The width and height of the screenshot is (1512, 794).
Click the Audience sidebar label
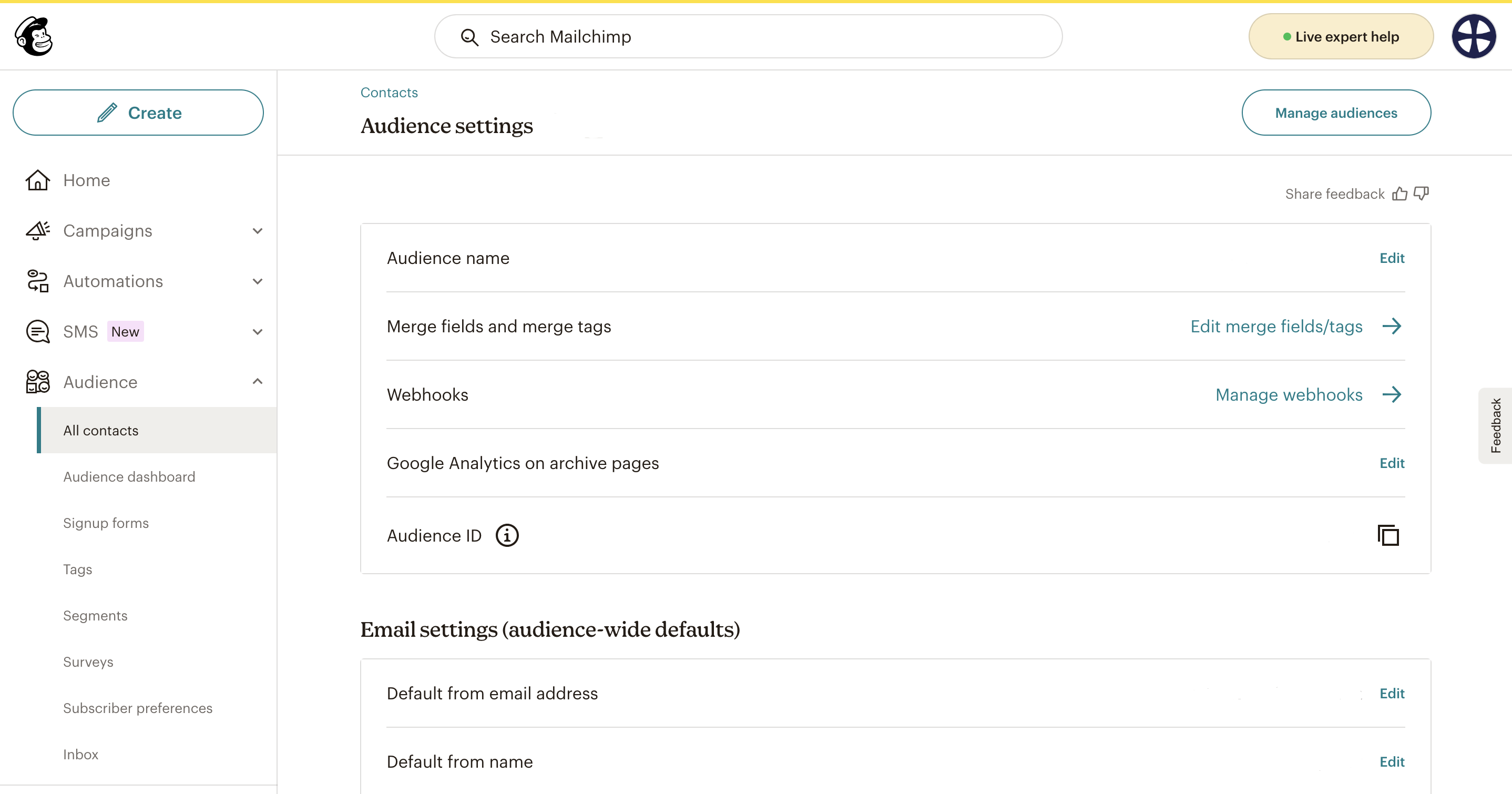click(100, 382)
